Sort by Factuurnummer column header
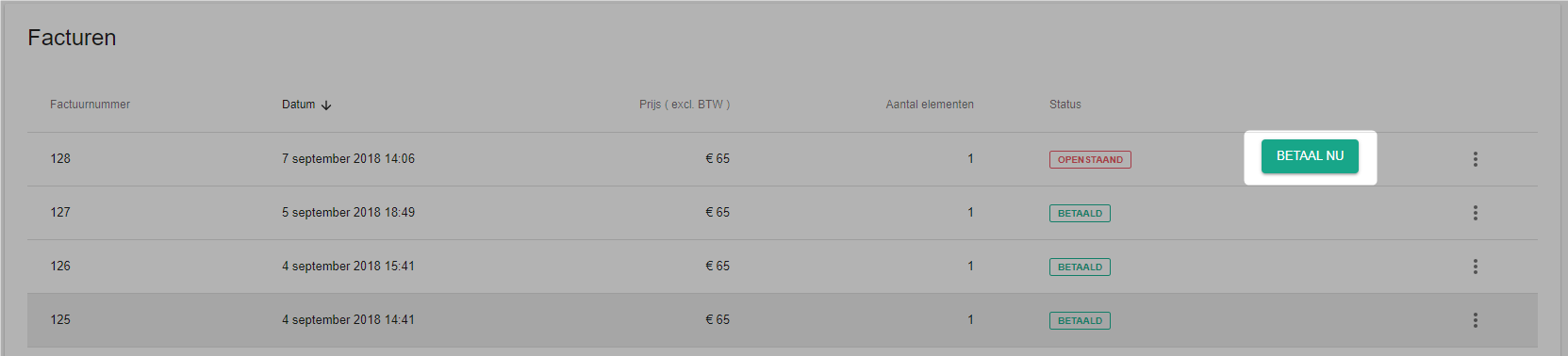 [x=90, y=105]
